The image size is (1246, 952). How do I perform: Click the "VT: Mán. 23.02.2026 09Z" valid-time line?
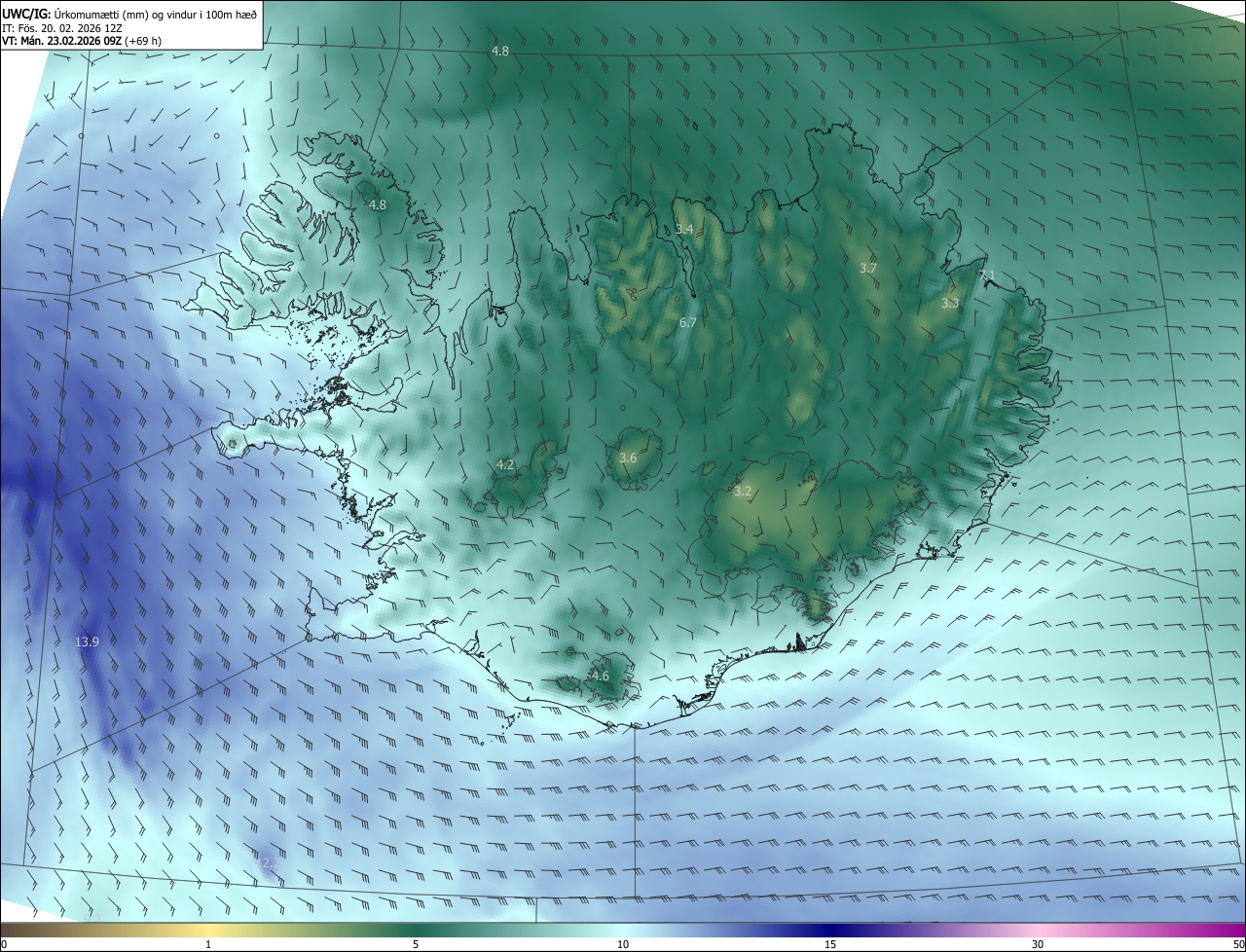coord(61,41)
